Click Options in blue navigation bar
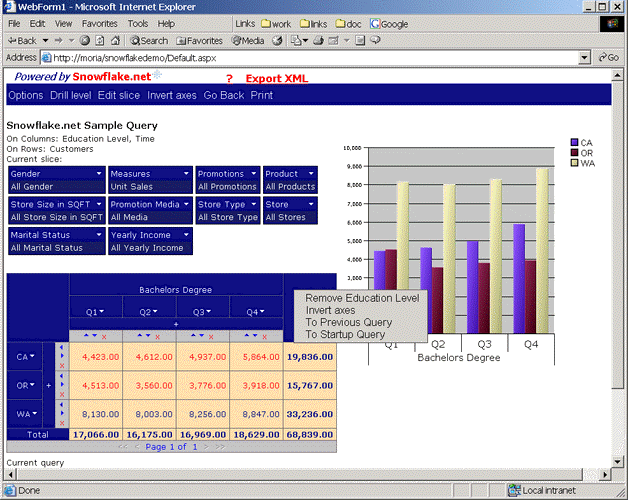Image resolution: width=628 pixels, height=500 pixels. point(26,95)
